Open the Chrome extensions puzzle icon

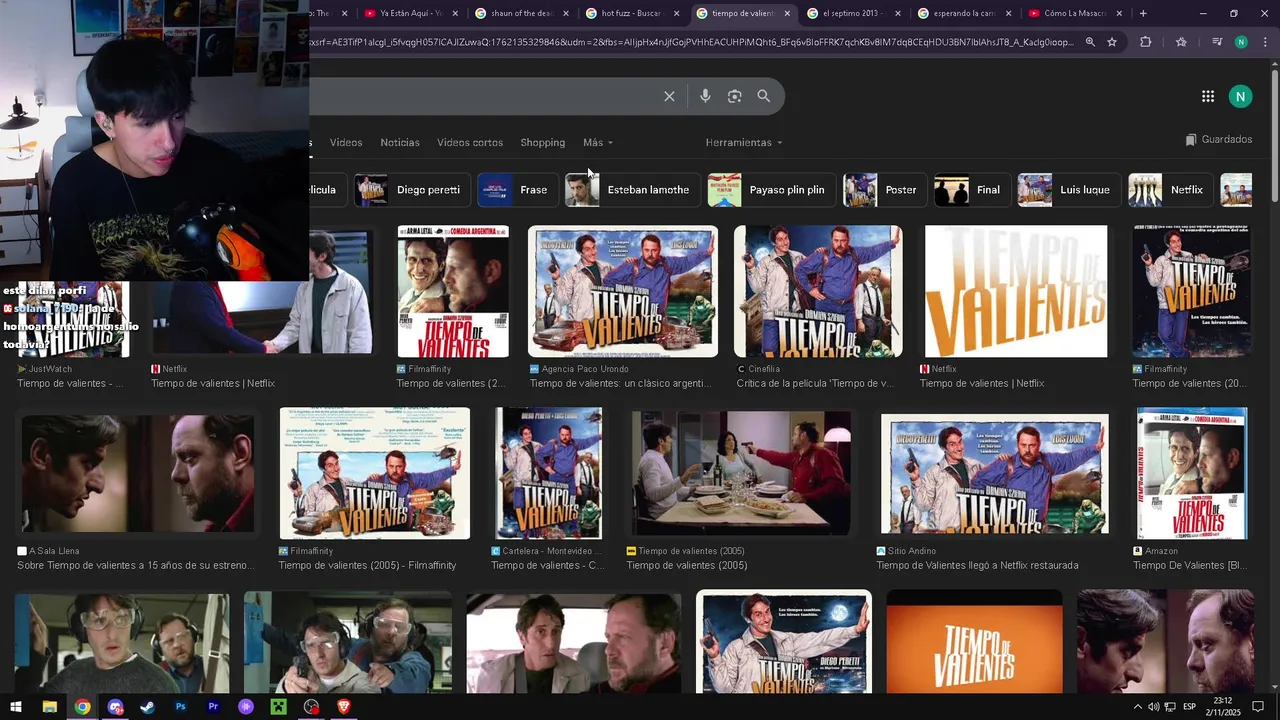[x=1146, y=42]
